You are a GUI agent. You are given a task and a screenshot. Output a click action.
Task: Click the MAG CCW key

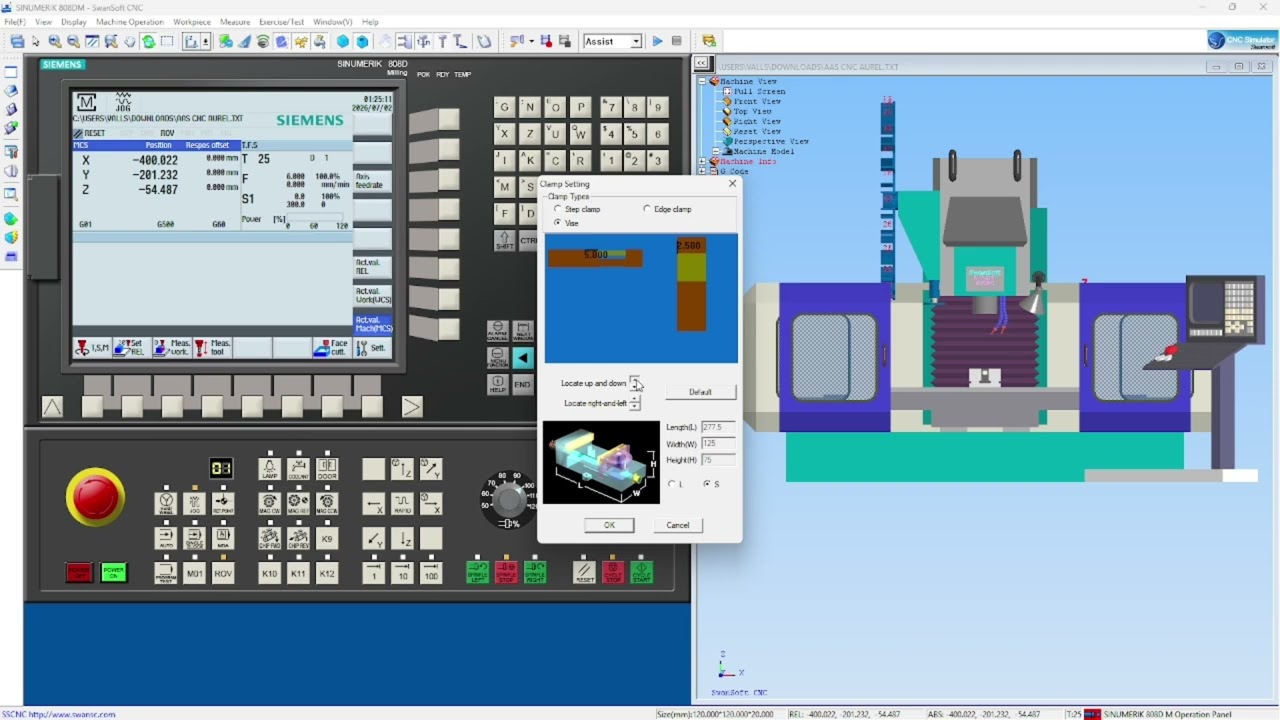pos(327,503)
